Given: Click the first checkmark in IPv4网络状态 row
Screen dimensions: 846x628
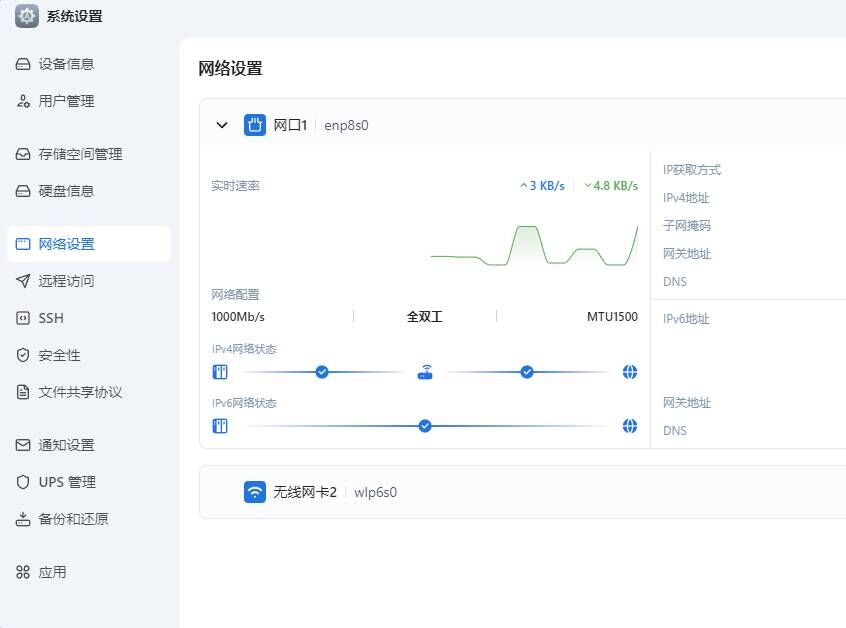Looking at the screenshot, I should (322, 372).
